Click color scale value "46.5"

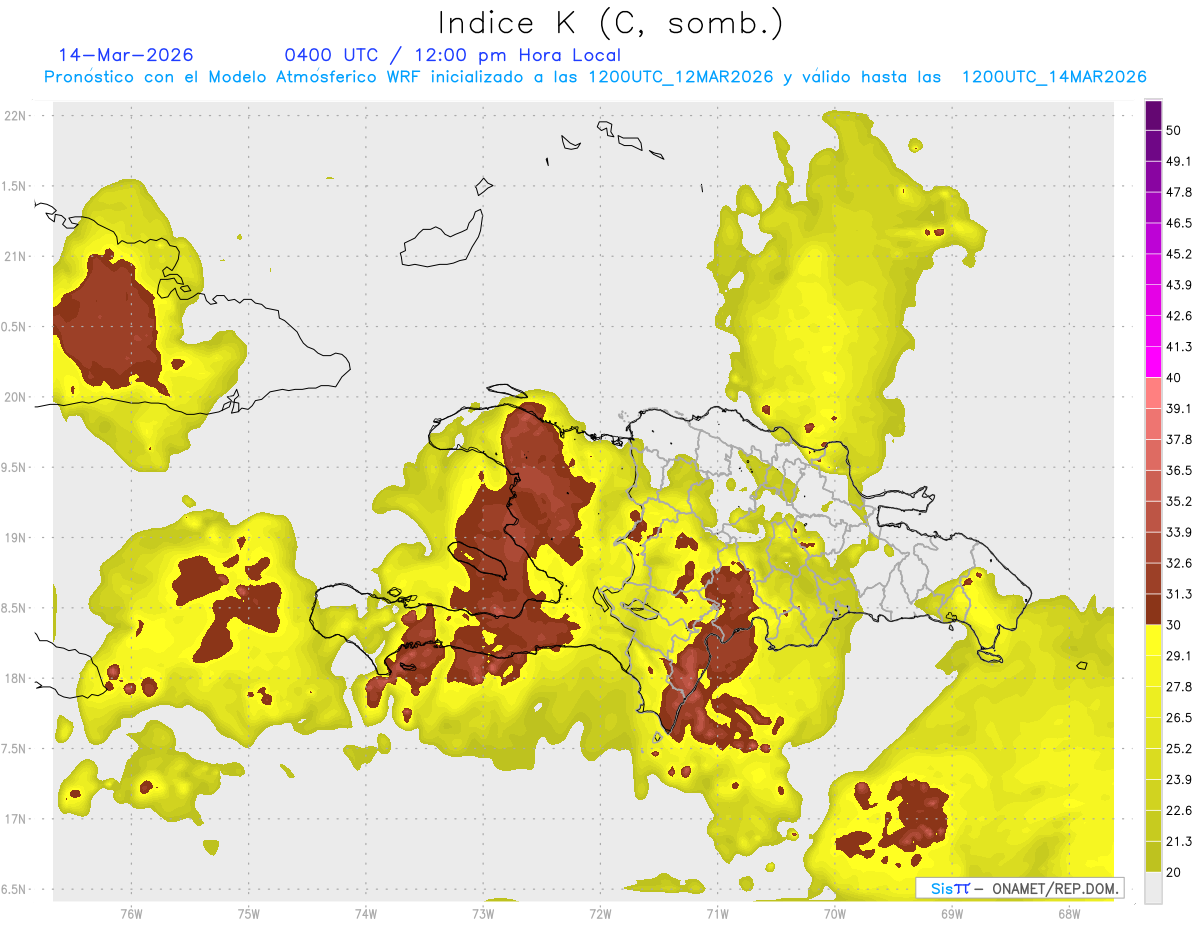(x=1179, y=223)
